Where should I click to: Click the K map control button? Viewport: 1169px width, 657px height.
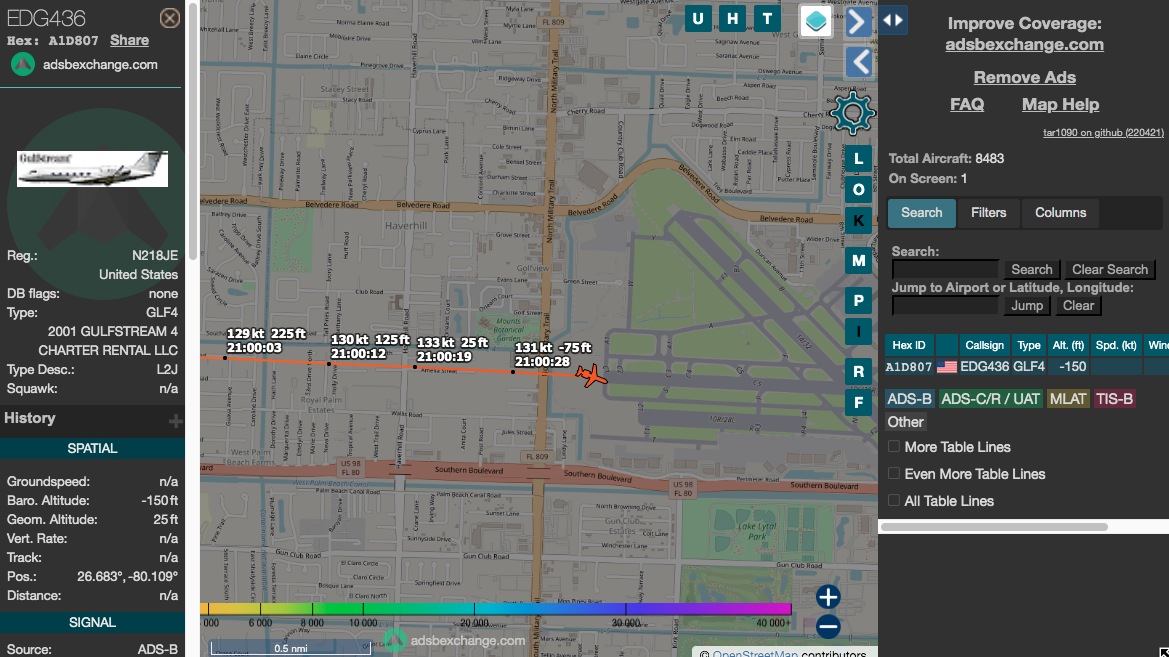(x=858, y=221)
